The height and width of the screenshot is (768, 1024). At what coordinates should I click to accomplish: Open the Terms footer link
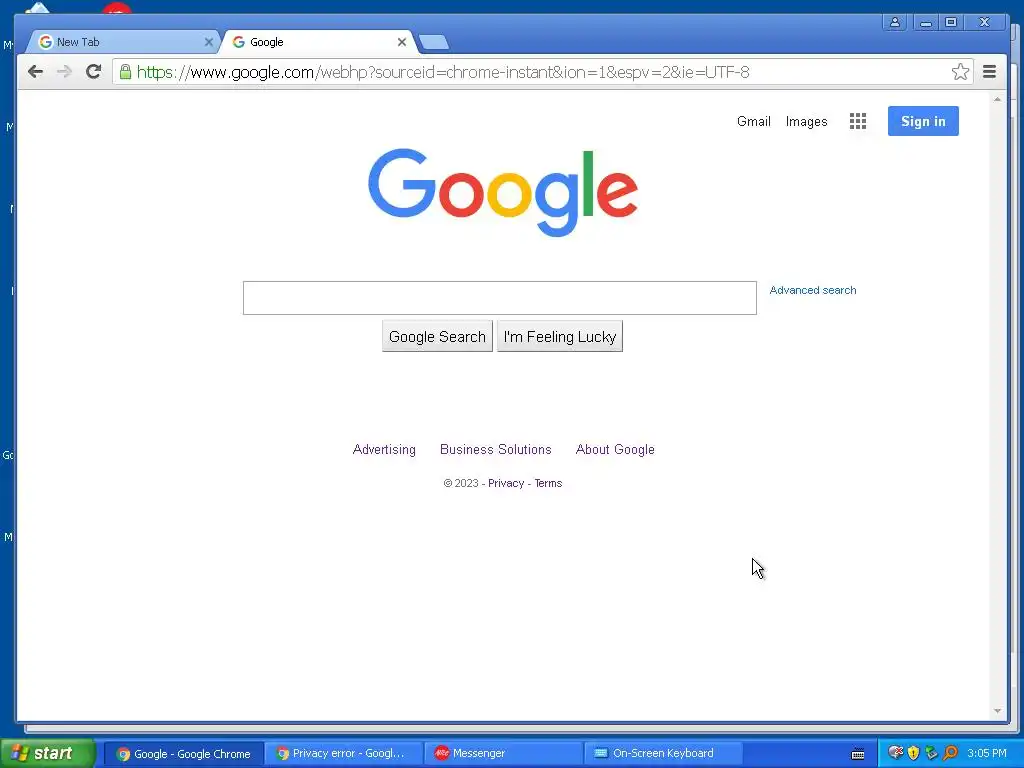click(548, 483)
